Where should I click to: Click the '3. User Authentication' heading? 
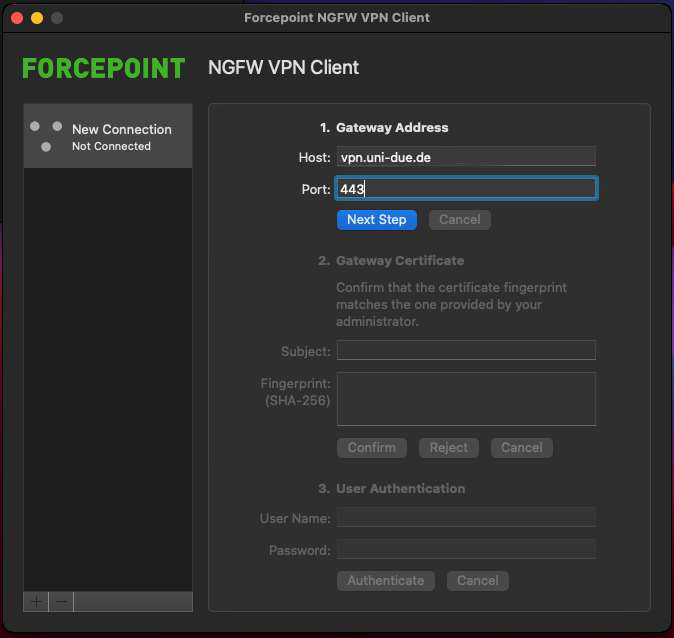[392, 488]
